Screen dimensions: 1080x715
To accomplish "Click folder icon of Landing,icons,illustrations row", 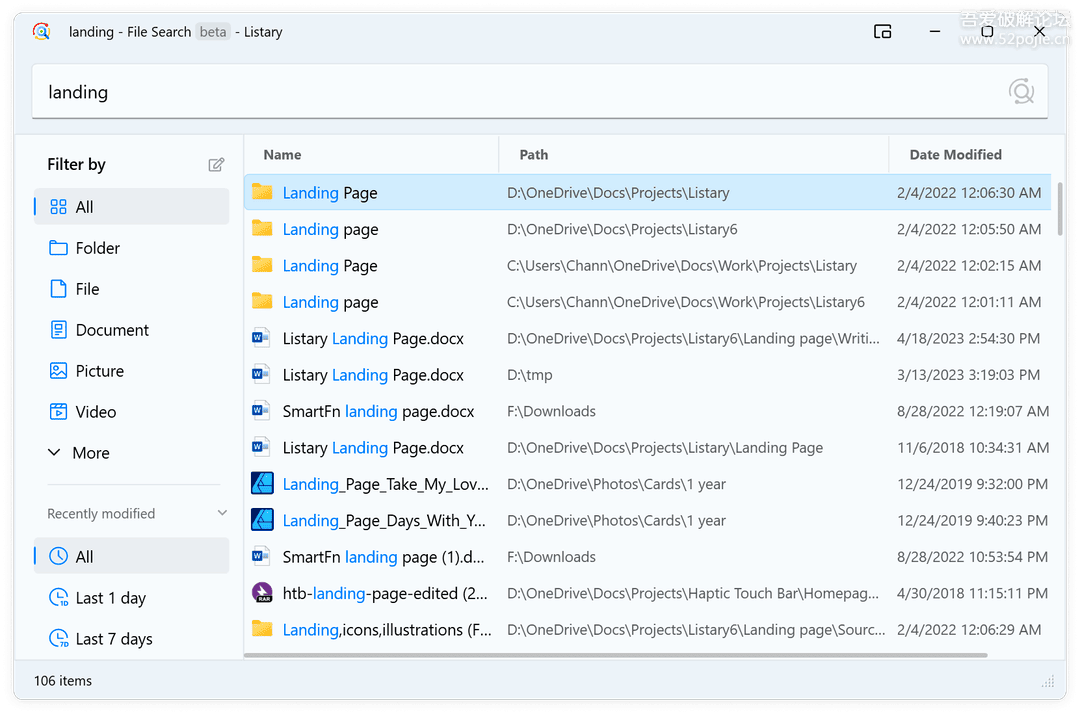I will 262,629.
